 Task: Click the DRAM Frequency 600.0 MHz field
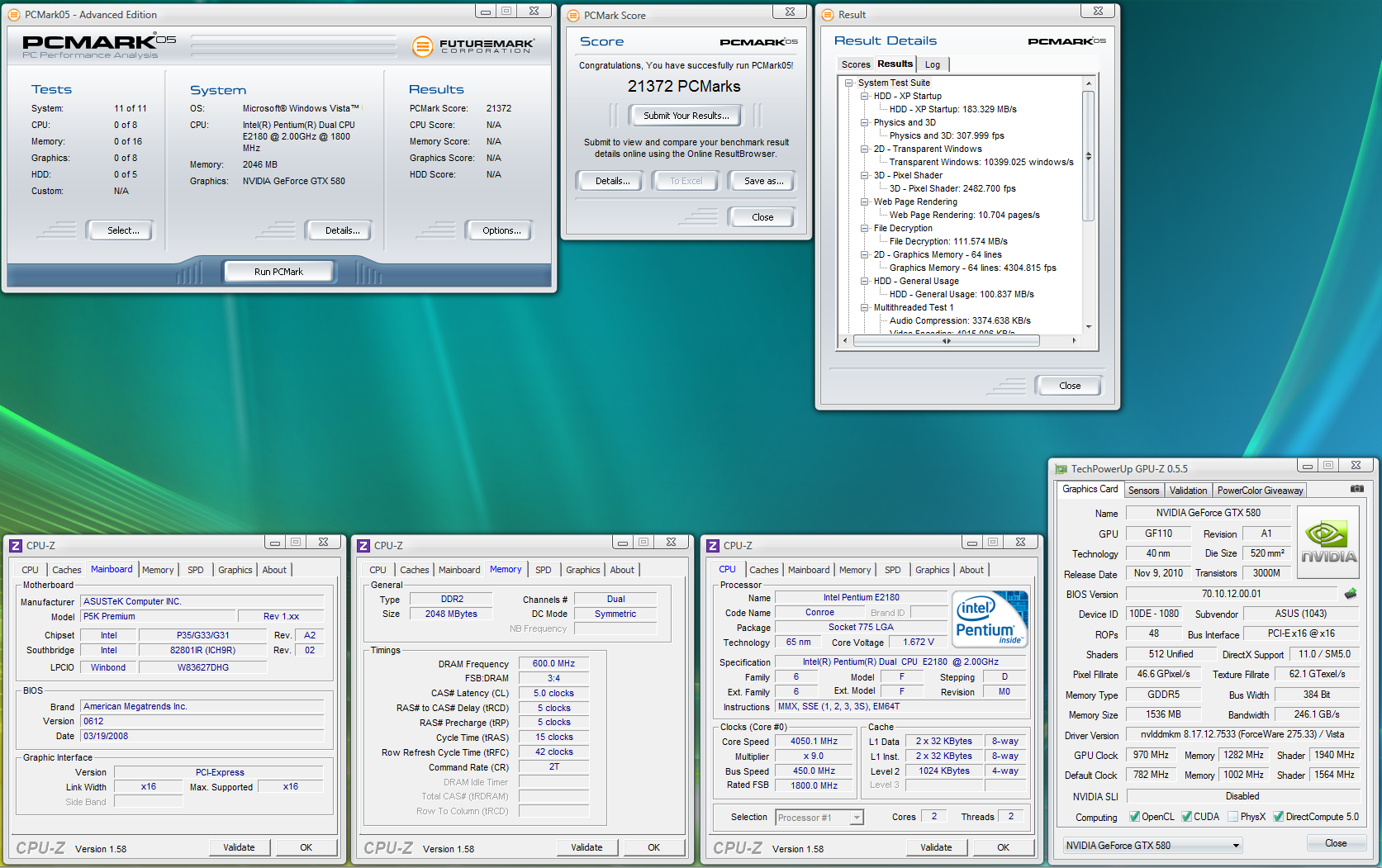point(553,663)
